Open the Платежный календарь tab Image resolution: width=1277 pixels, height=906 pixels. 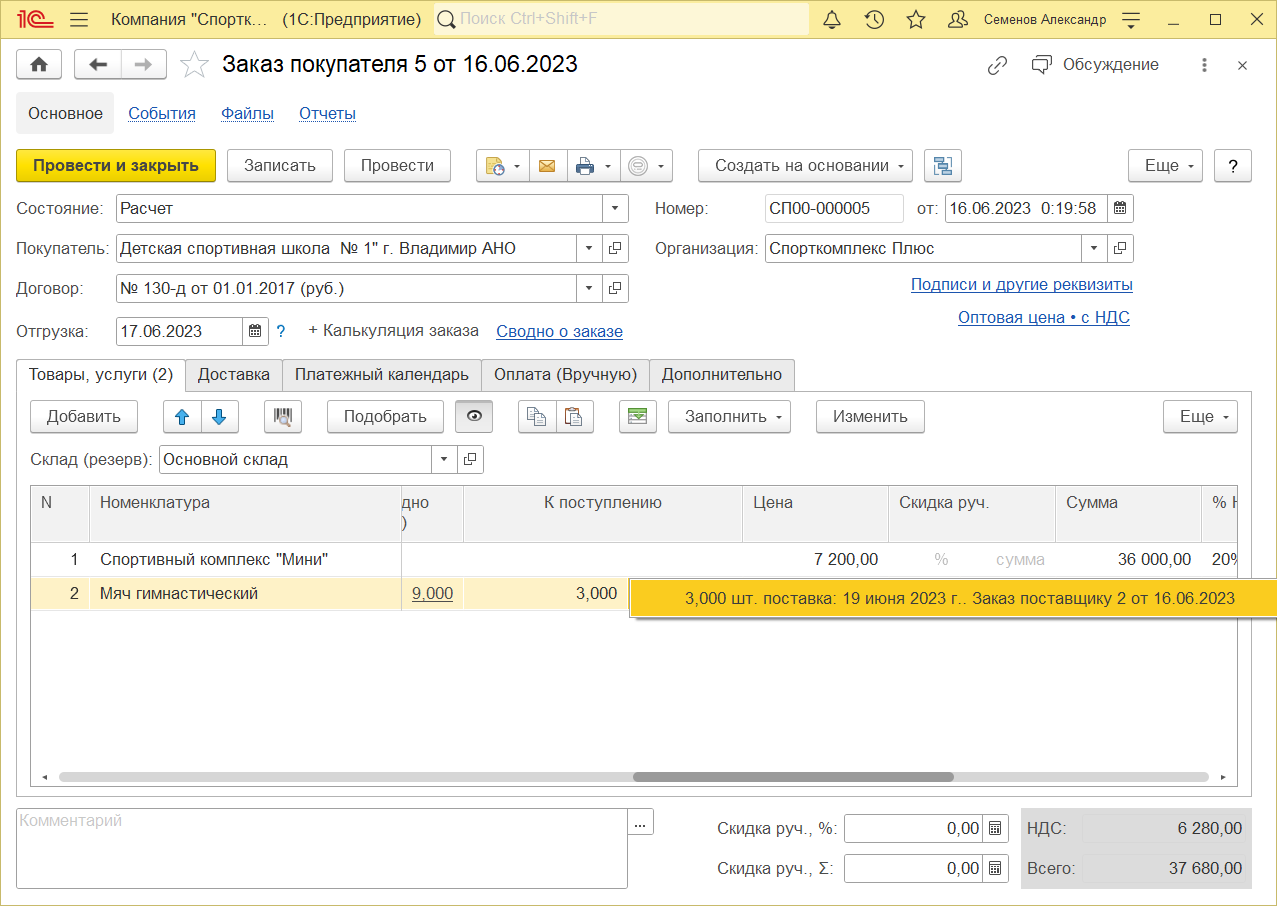[x=382, y=375]
